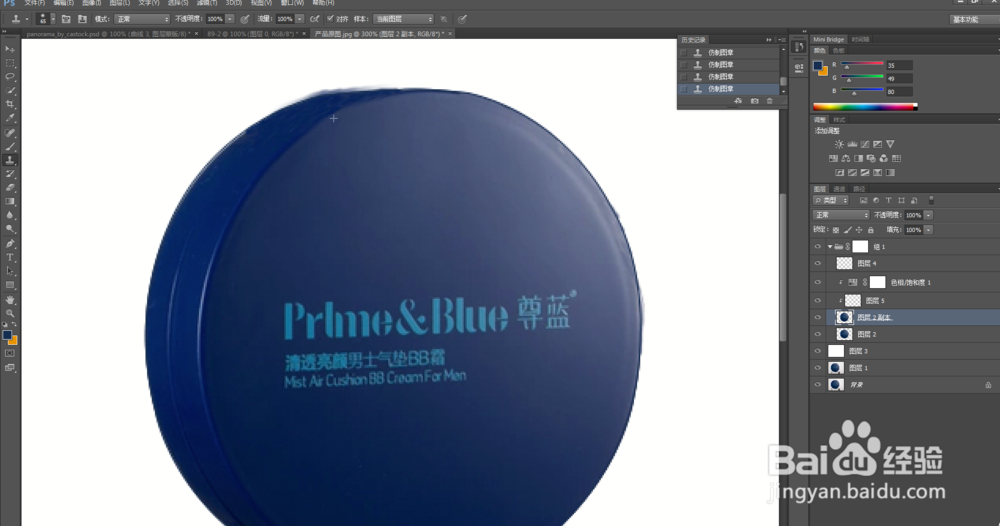Image resolution: width=1000 pixels, height=526 pixels.
Task: Select the Pen tool
Action: click(x=10, y=244)
